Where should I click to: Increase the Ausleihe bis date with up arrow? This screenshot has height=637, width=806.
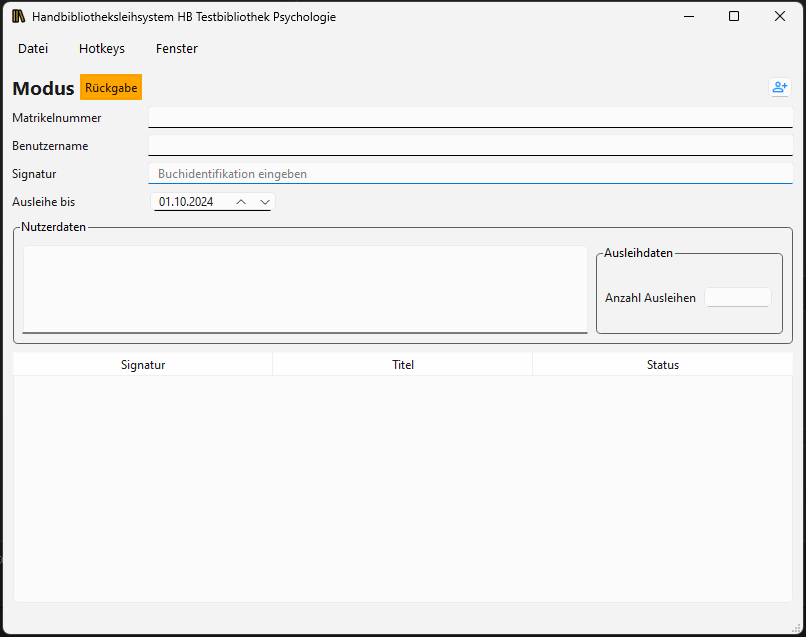(x=241, y=202)
